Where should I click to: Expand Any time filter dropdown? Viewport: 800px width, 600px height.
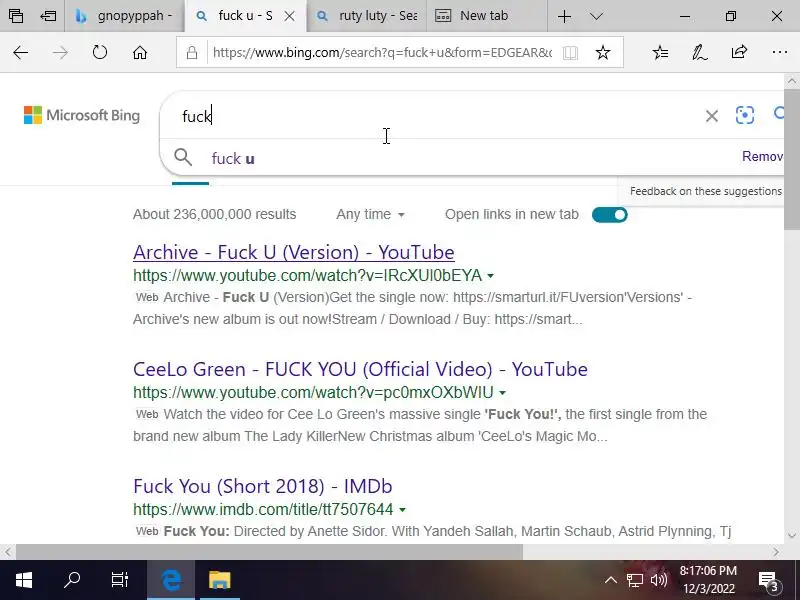click(x=370, y=214)
